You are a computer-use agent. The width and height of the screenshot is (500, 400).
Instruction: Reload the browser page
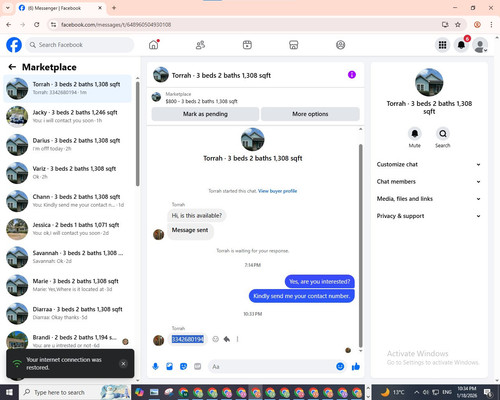click(37, 25)
